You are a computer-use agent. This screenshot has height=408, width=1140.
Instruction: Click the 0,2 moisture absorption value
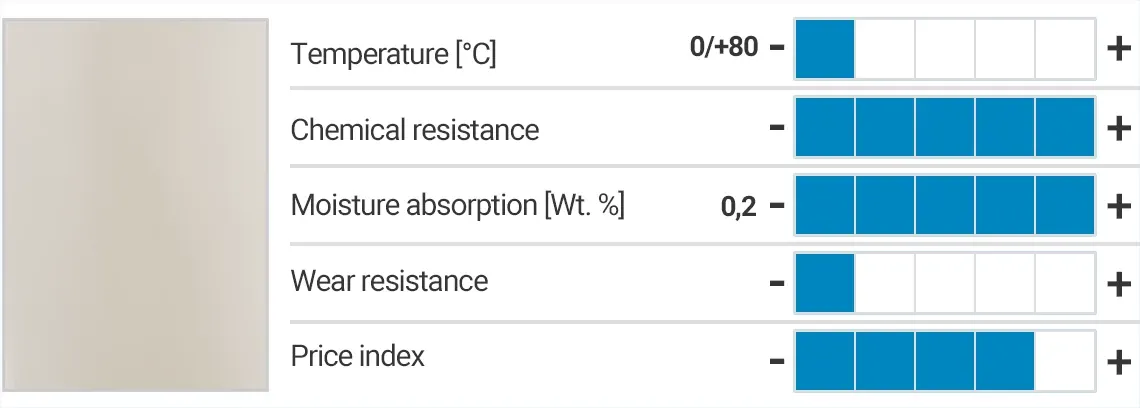point(738,208)
